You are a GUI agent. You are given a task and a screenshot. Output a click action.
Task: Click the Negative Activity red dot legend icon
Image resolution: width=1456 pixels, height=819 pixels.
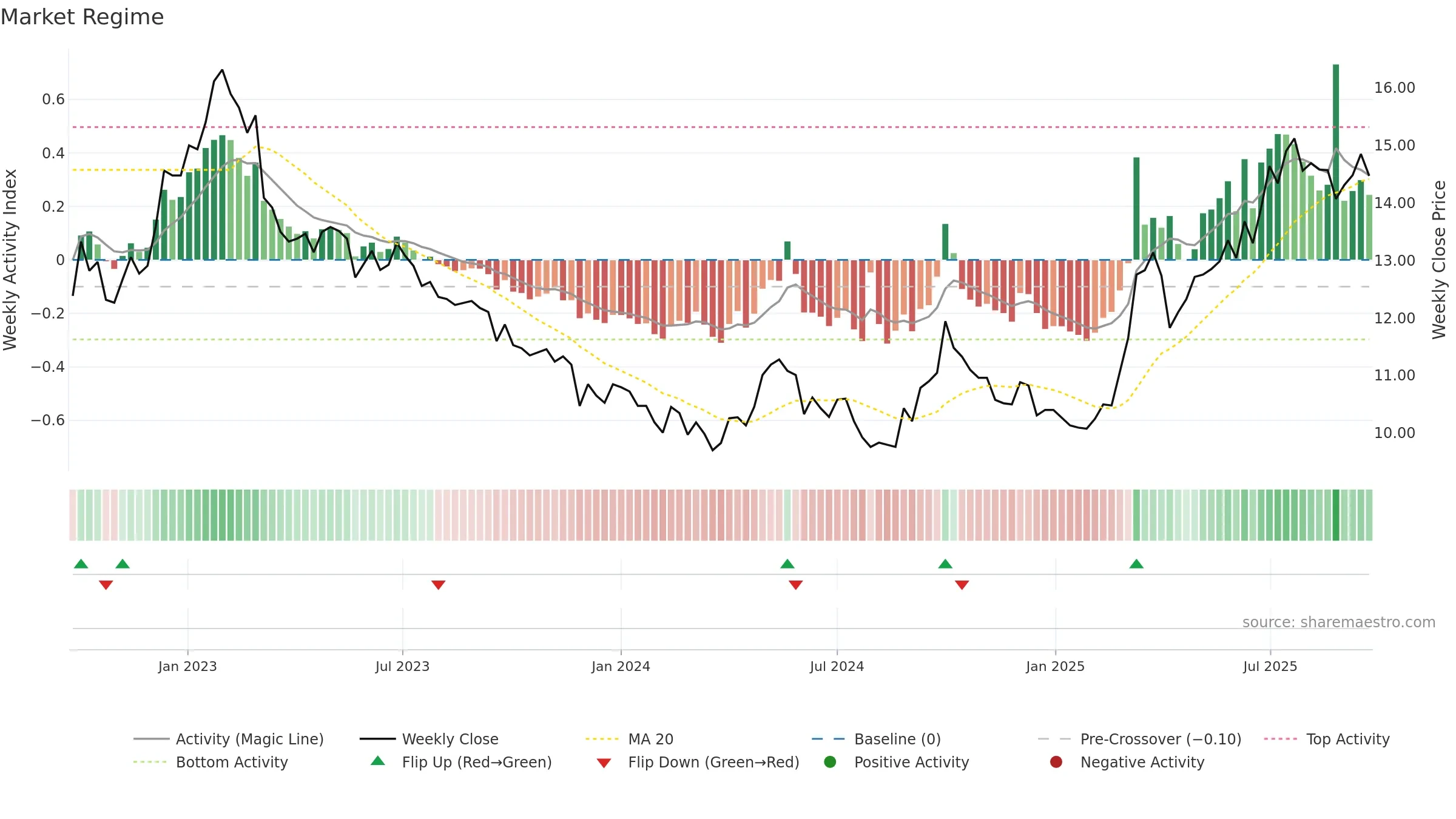point(1056,761)
